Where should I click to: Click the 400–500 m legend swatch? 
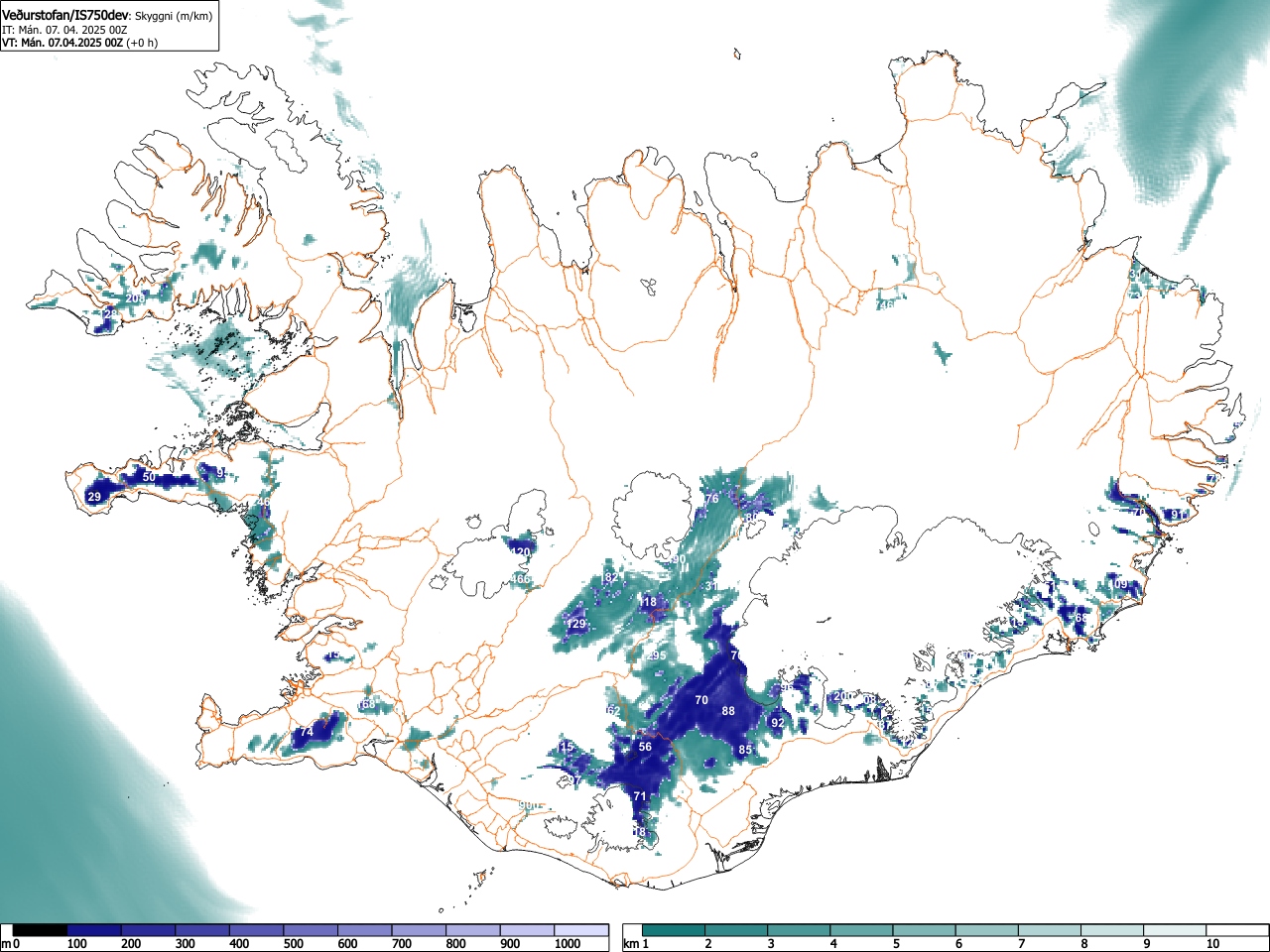pyautogui.click(x=256, y=930)
